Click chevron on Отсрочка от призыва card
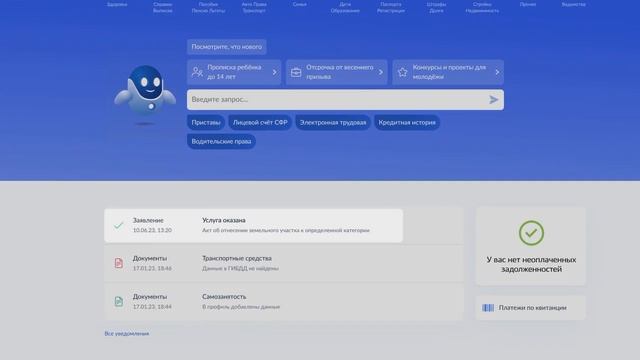Screen dimensions: 640x360 (380, 72)
